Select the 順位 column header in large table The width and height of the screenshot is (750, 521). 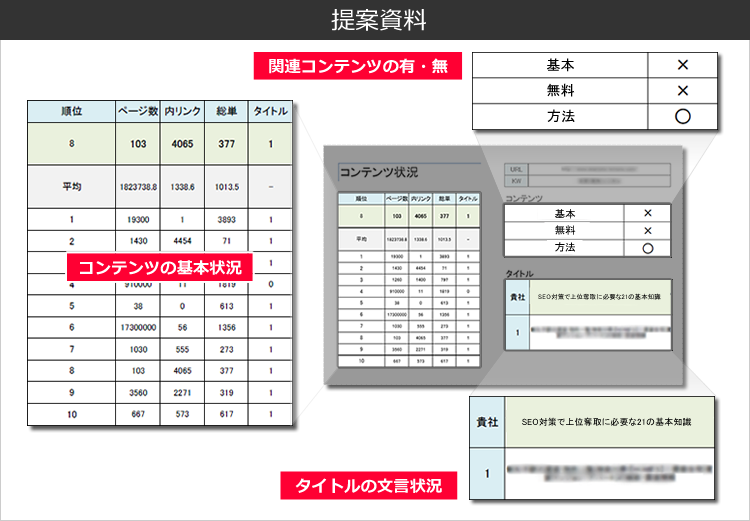click(71, 111)
